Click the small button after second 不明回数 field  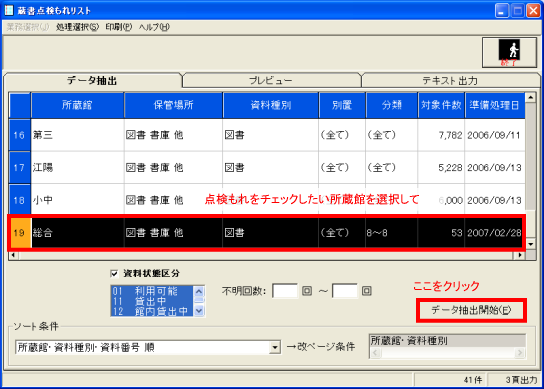click(367, 291)
